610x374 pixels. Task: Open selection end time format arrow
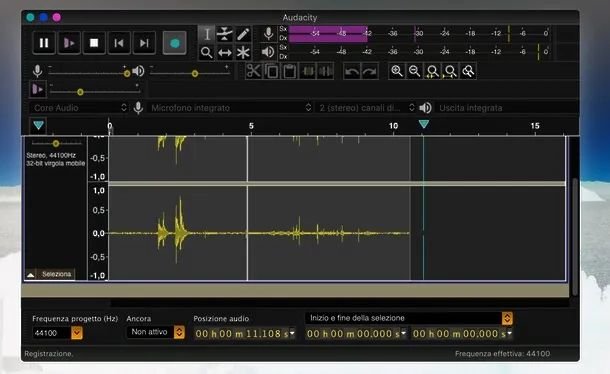pyautogui.click(x=509, y=334)
